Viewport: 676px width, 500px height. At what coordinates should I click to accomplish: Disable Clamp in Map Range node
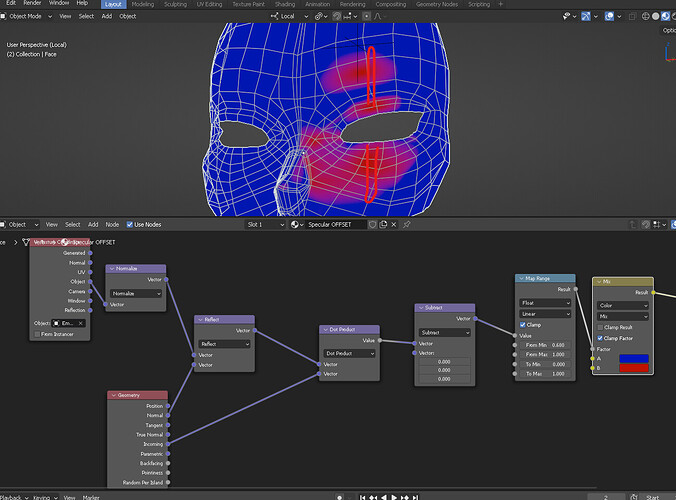[x=523, y=325]
